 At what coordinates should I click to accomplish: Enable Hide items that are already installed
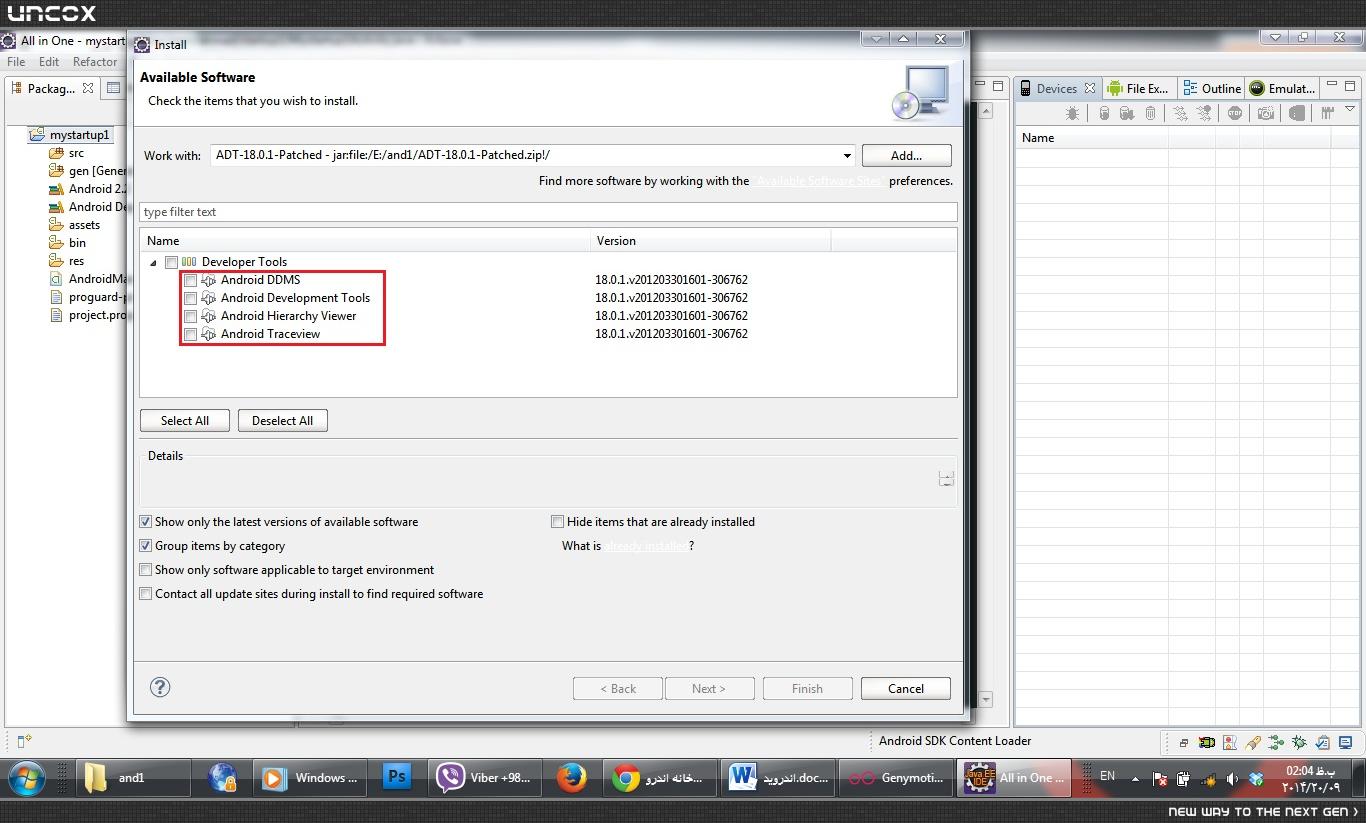[558, 522]
